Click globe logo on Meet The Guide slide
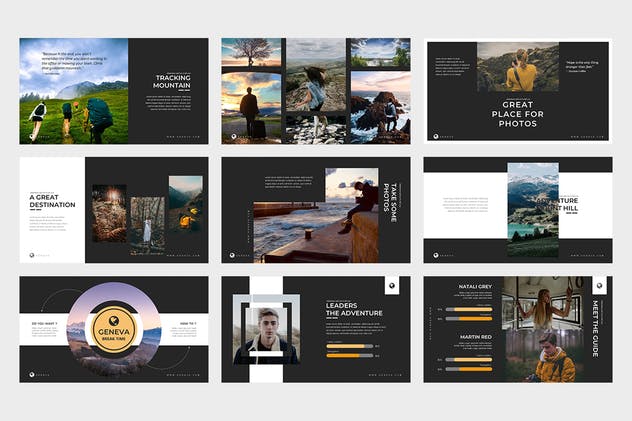The image size is (632, 421). click(599, 286)
